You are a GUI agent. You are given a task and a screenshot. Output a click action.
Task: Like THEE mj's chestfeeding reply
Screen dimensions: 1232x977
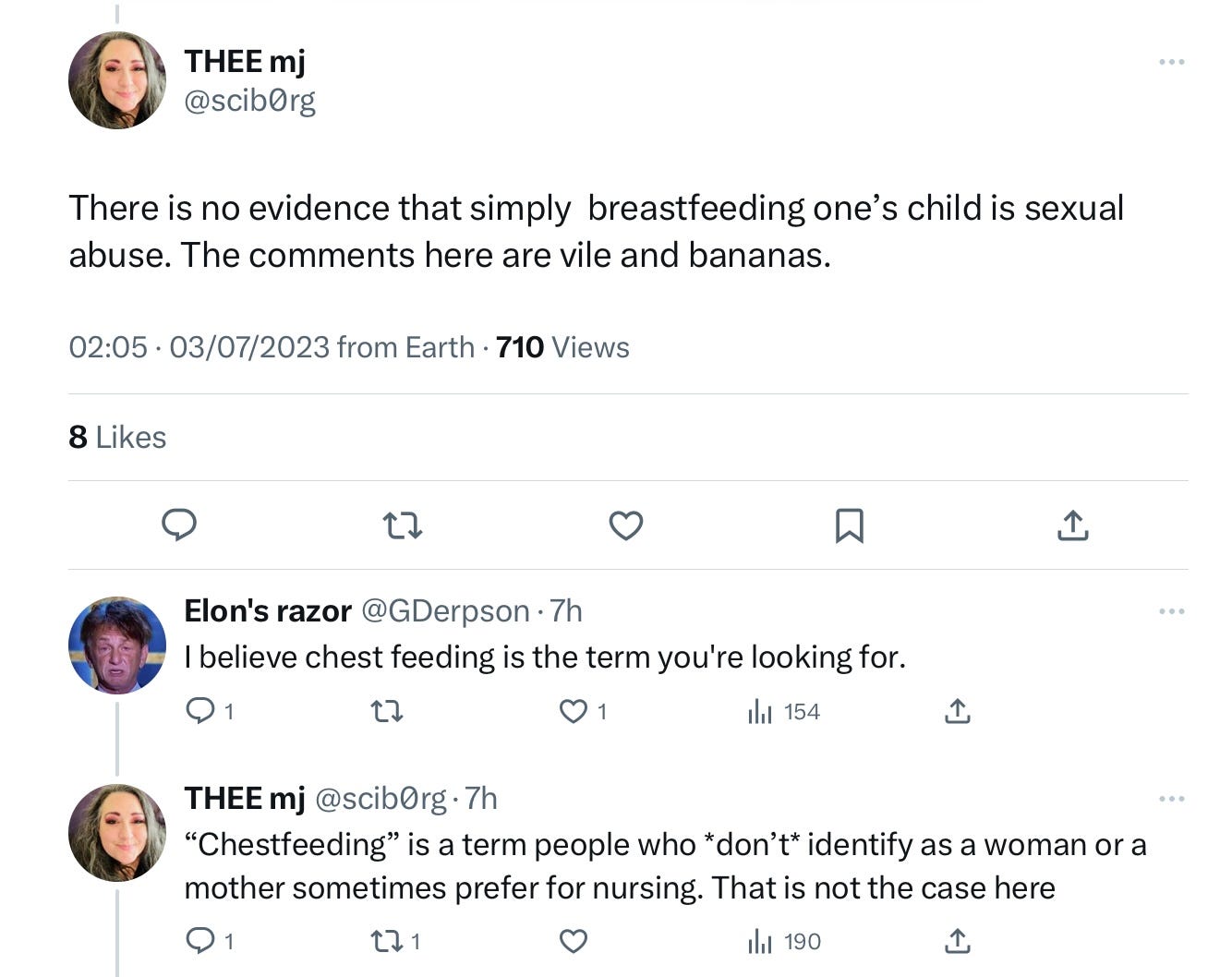pos(574,941)
